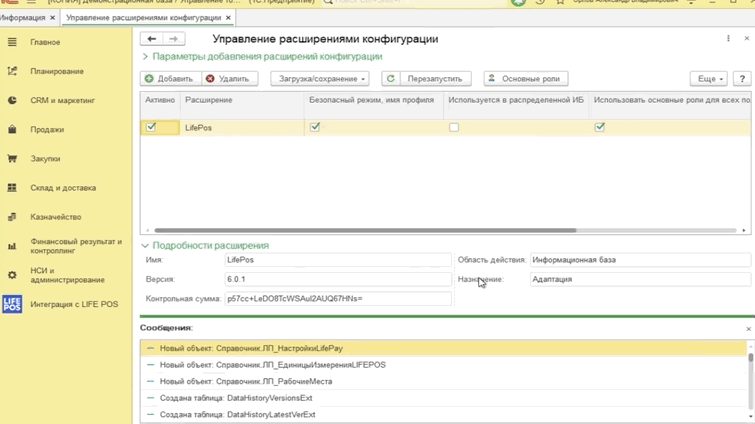Click the Назначение field showing Адаптация
Image resolution: width=755 pixels, height=424 pixels.
(x=640, y=279)
